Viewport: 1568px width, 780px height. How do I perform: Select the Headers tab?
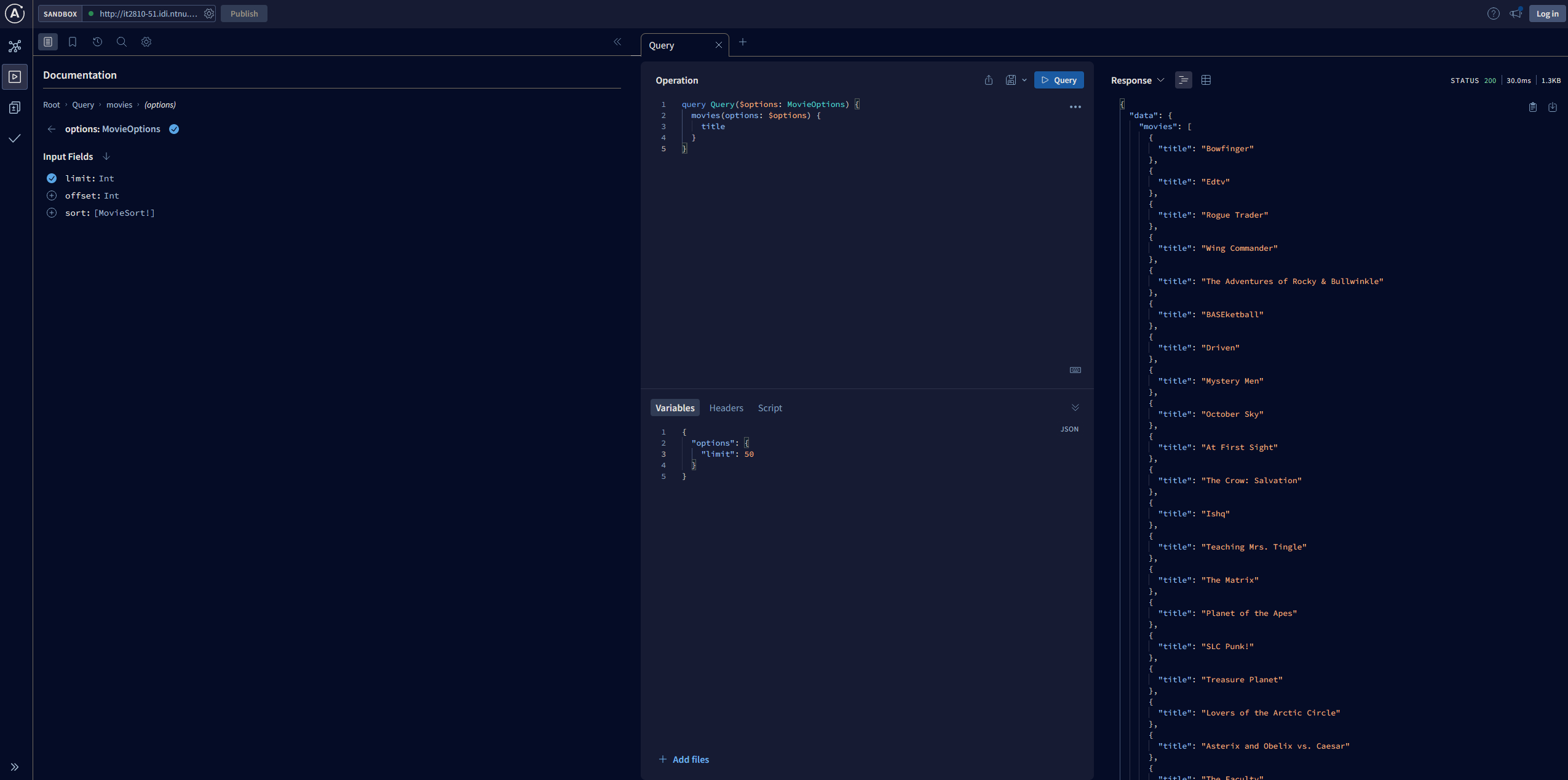point(725,407)
